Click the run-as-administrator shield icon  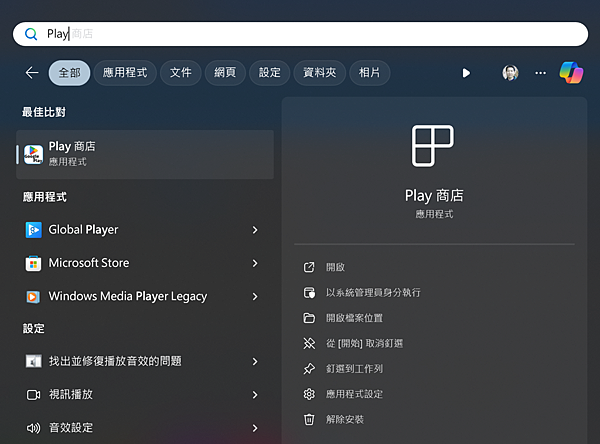tap(309, 292)
